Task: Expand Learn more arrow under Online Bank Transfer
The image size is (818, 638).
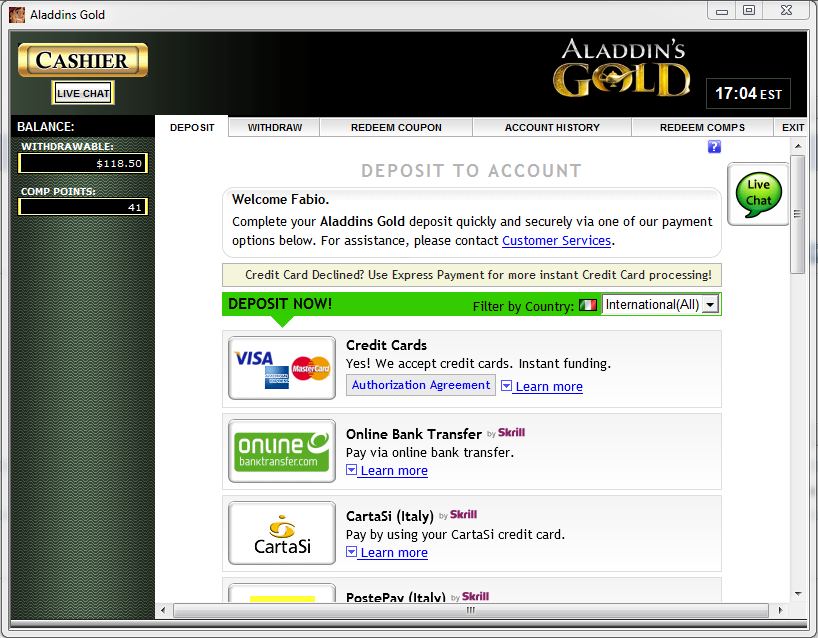Action: [x=351, y=470]
